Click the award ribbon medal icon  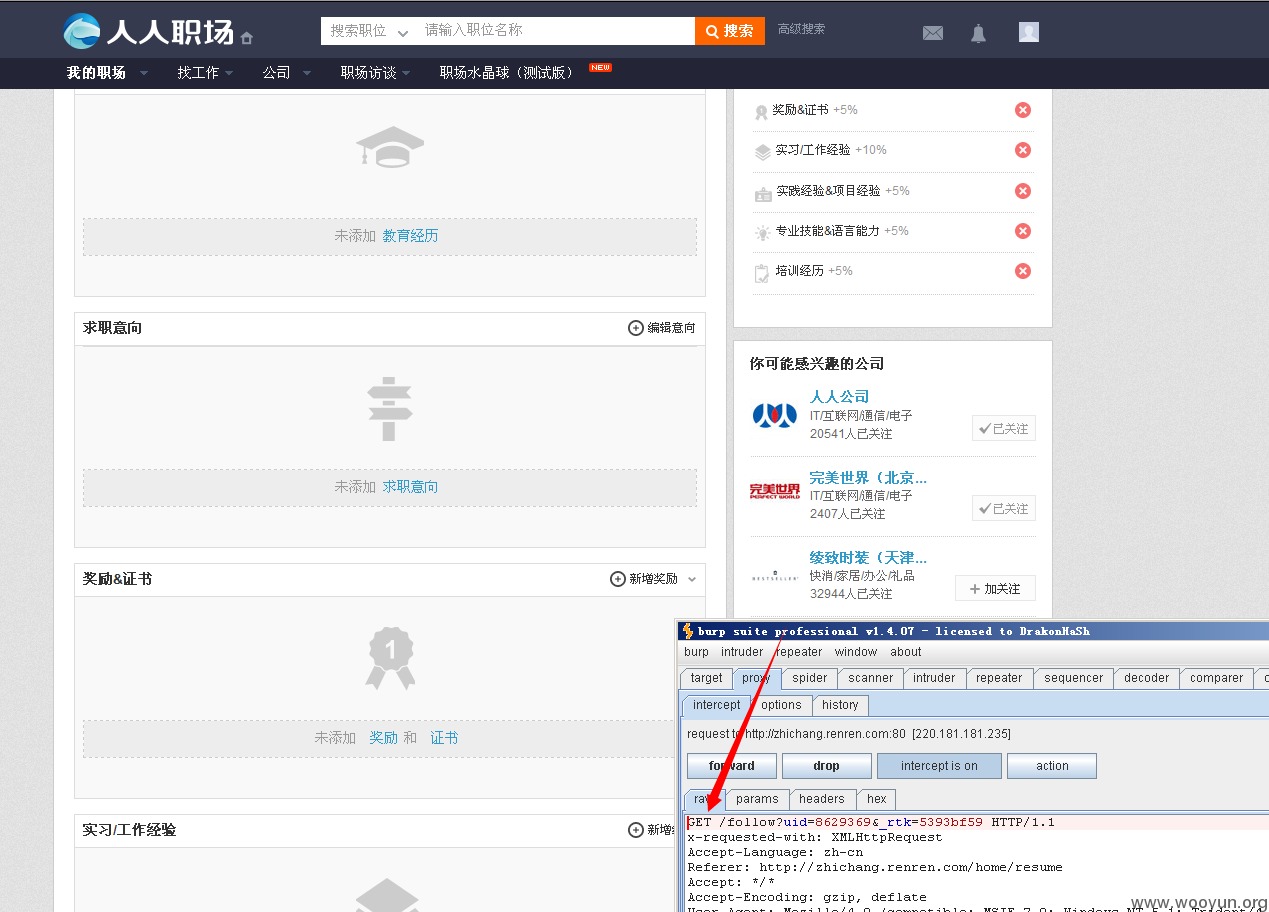(x=390, y=658)
